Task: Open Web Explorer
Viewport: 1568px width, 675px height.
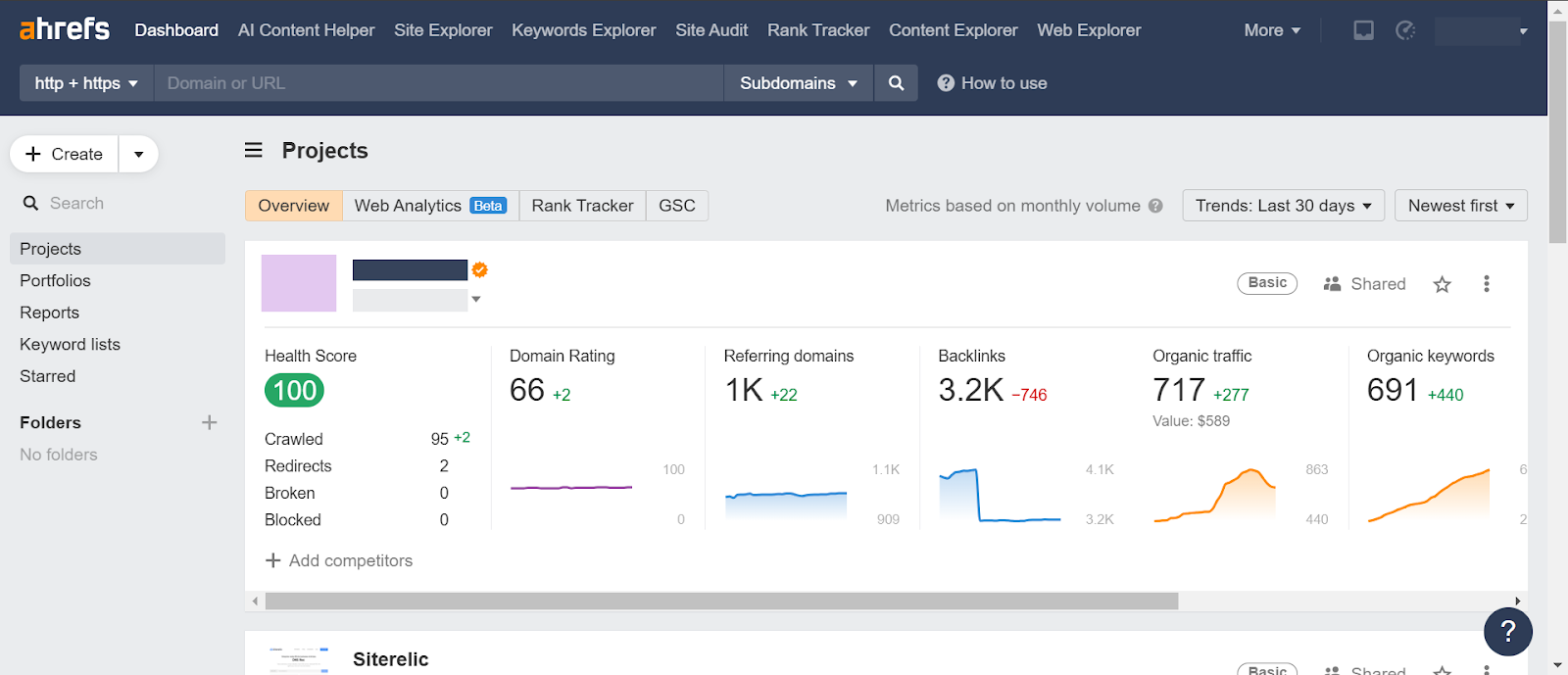Action: point(1089,30)
